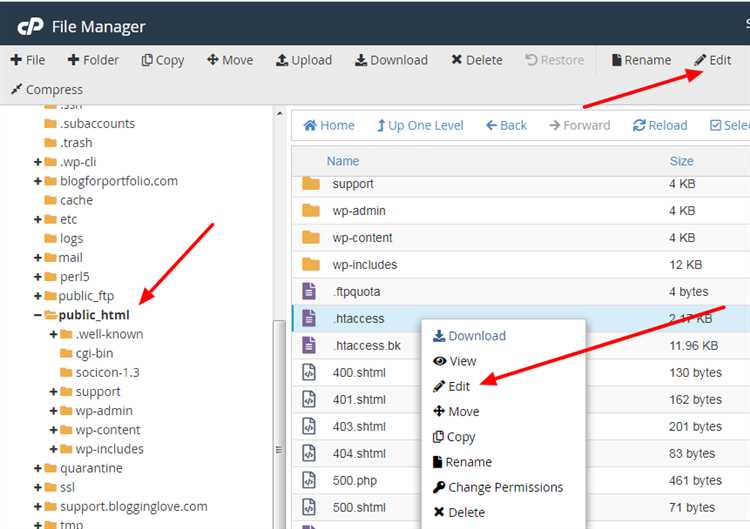The width and height of the screenshot is (750, 529).
Task: Choose Edit from context menu
Action: (x=452, y=386)
